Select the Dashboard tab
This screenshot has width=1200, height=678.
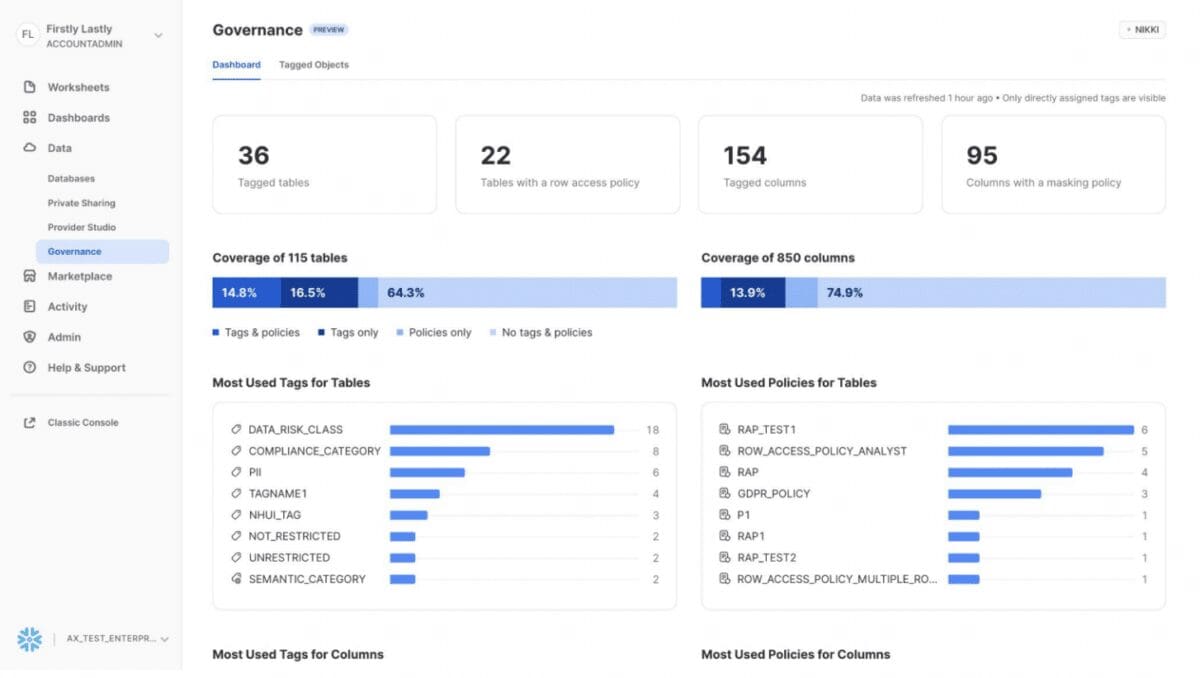point(236,64)
